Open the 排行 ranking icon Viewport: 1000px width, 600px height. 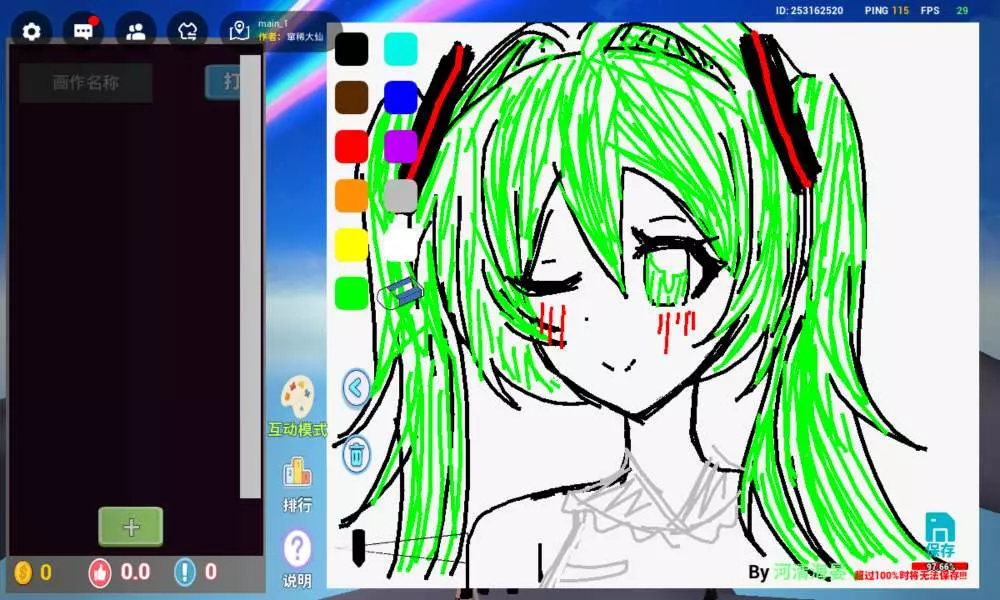(x=297, y=485)
